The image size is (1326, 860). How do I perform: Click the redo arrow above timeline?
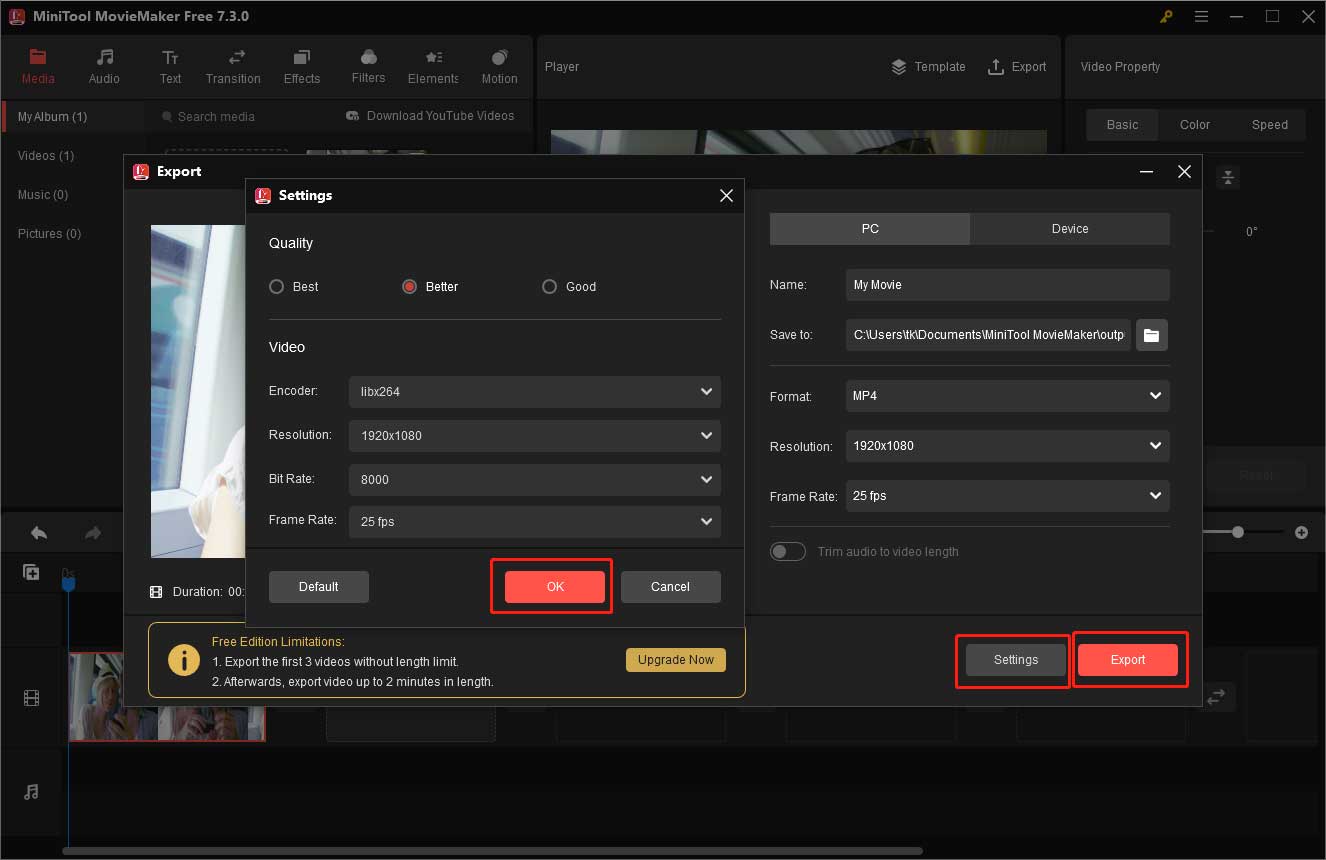[x=93, y=533]
